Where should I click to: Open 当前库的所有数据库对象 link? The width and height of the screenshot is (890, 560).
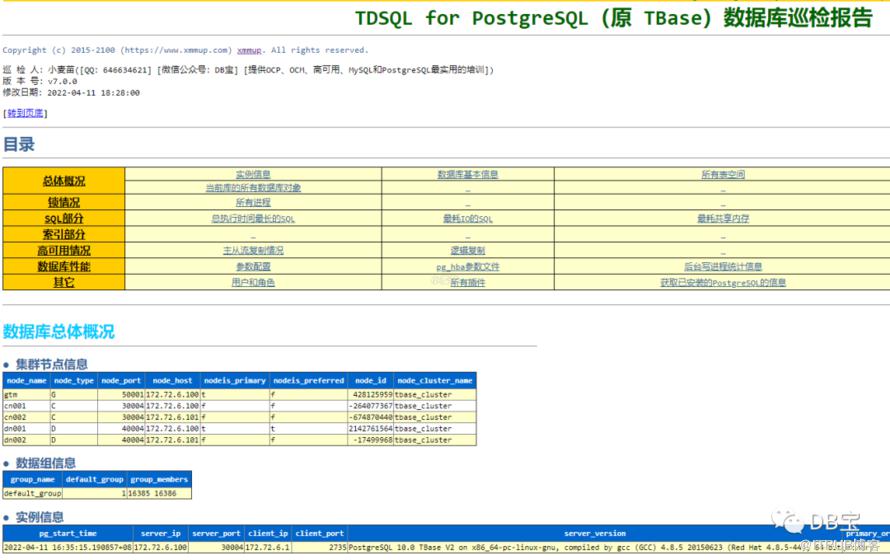tap(253, 188)
